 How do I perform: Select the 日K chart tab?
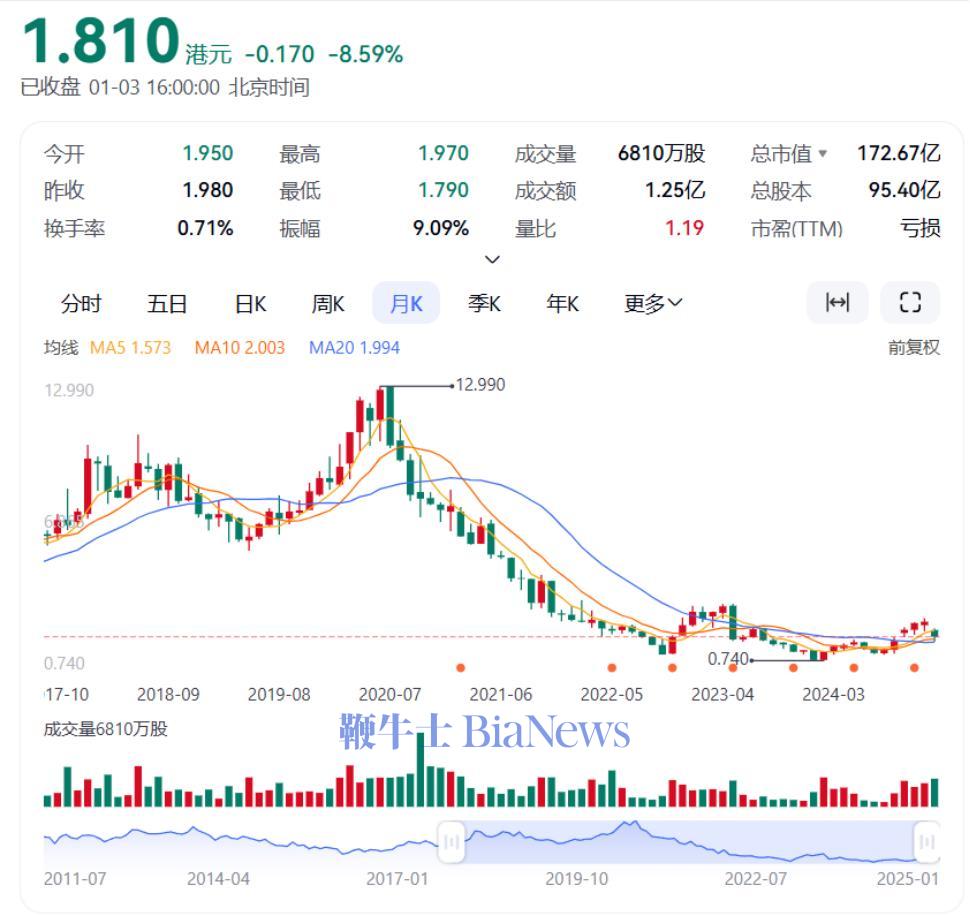[x=250, y=304]
